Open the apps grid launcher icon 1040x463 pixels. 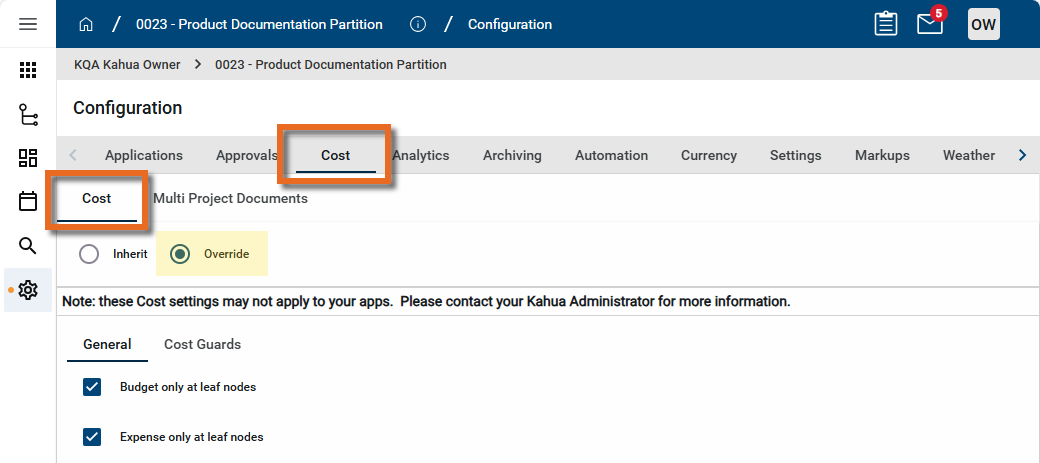[x=28, y=70]
